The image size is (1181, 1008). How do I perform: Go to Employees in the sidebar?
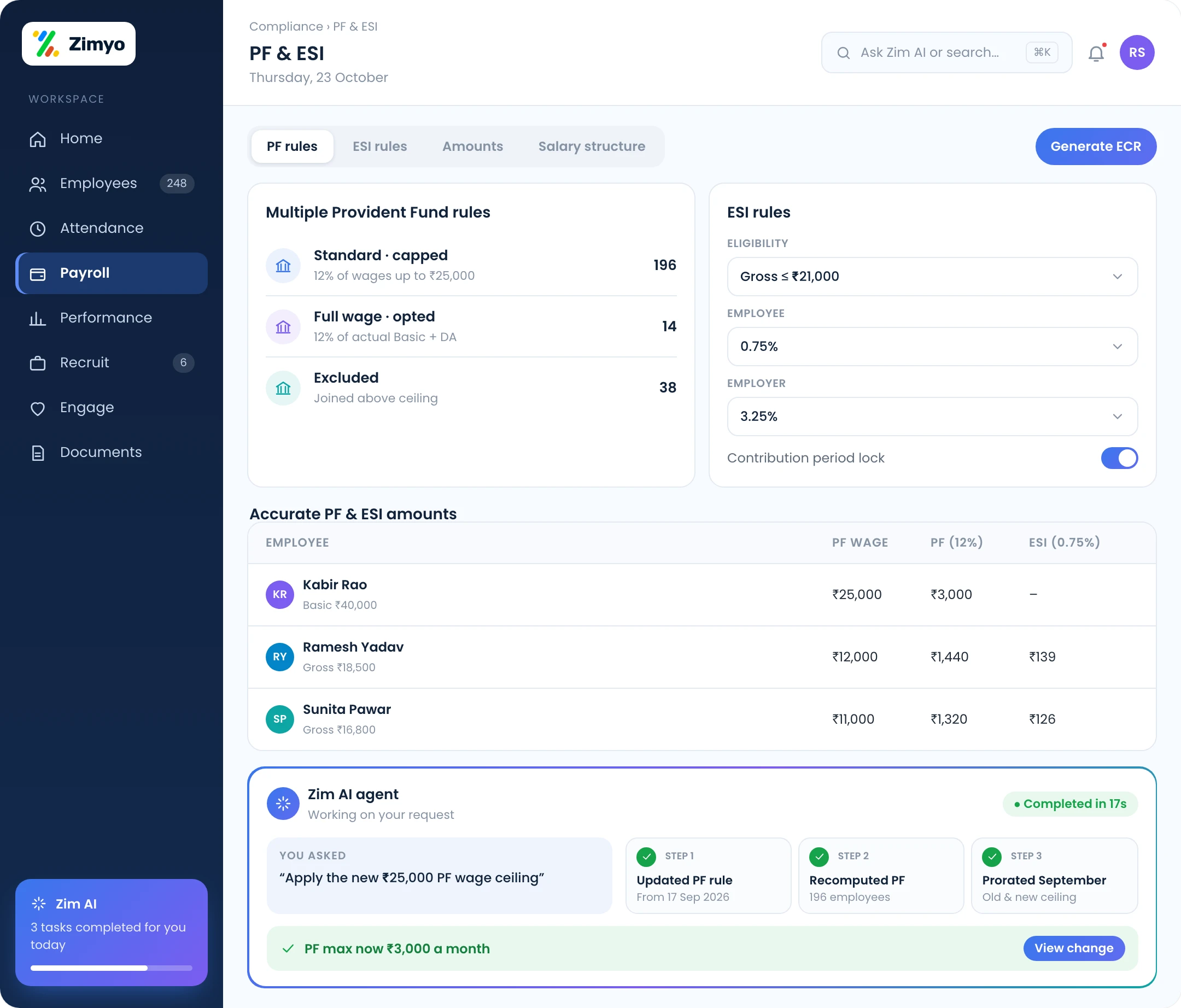click(111, 184)
